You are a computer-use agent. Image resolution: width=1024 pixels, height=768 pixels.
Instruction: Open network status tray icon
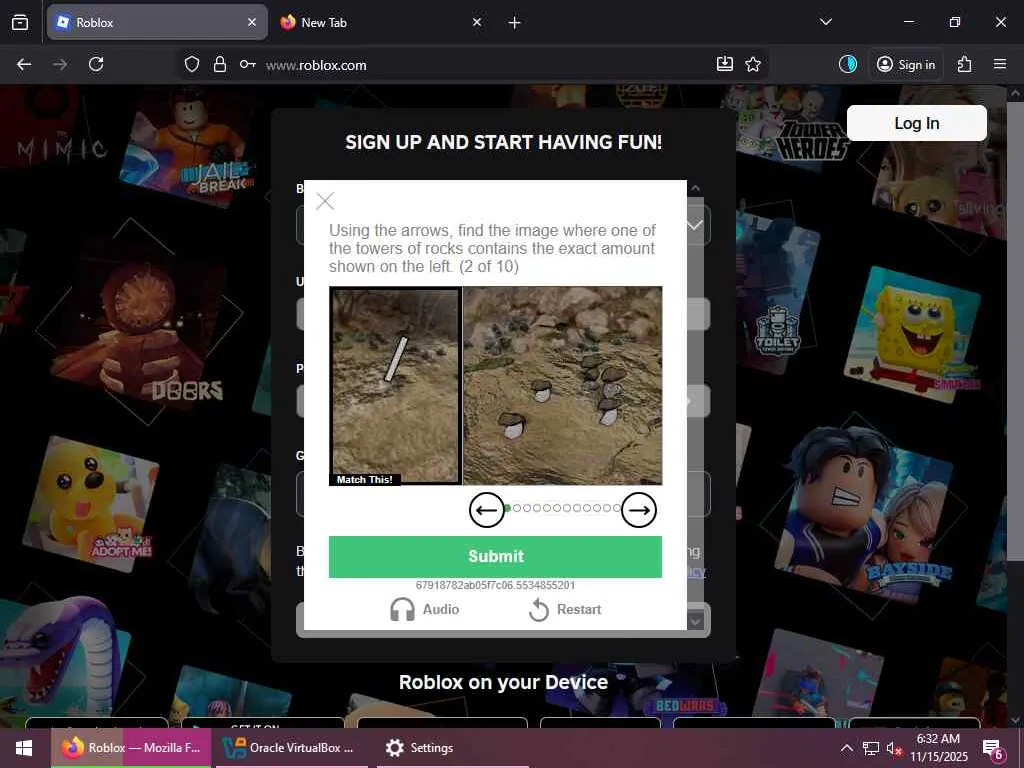pyautogui.click(x=871, y=748)
